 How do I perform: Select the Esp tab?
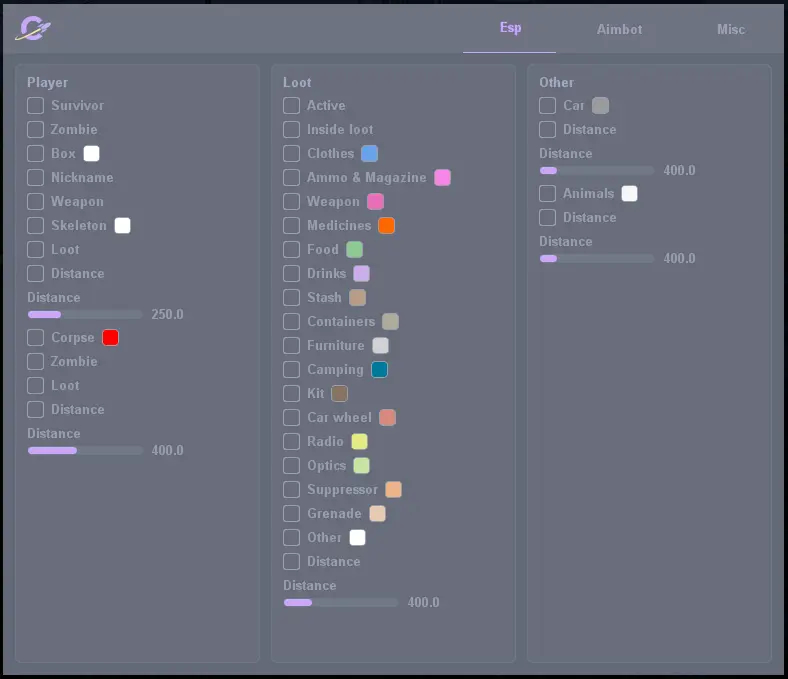(510, 28)
